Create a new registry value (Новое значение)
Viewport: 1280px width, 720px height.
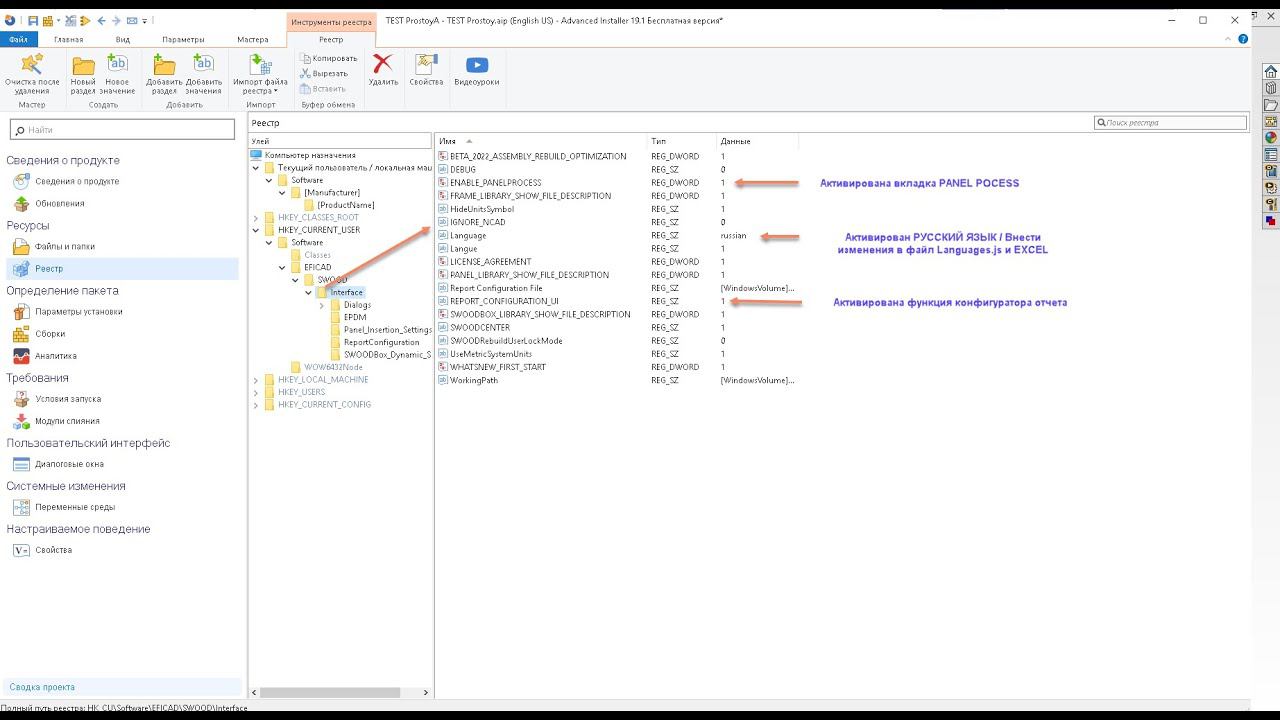tap(117, 74)
